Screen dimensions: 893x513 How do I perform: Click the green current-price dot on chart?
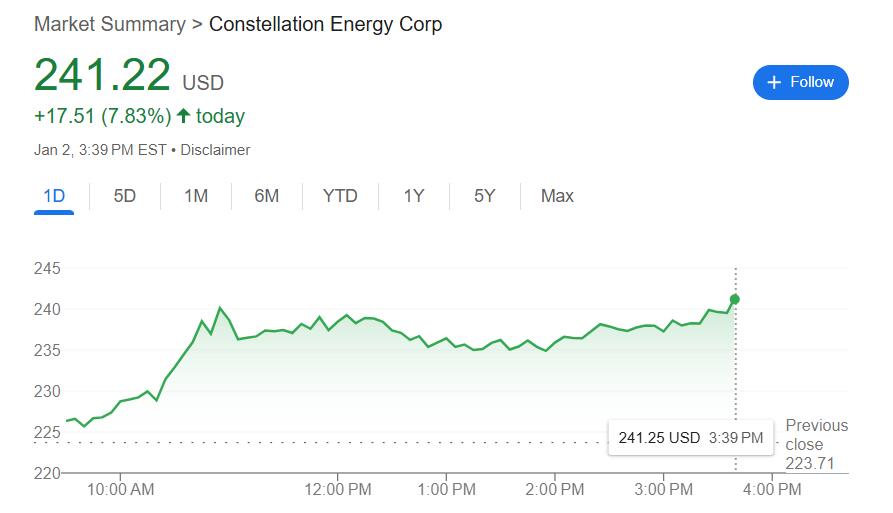coord(736,299)
